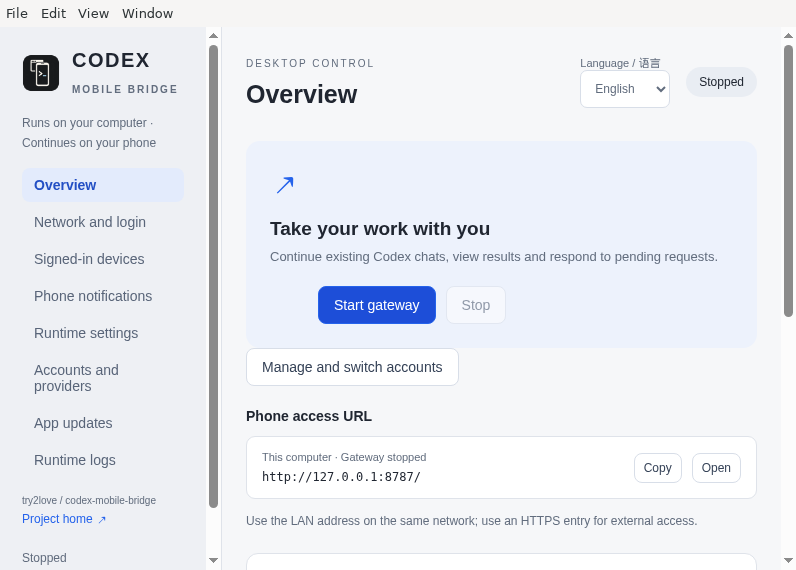
Task: Click the external arrow icon beside Project home
Action: pos(102,520)
